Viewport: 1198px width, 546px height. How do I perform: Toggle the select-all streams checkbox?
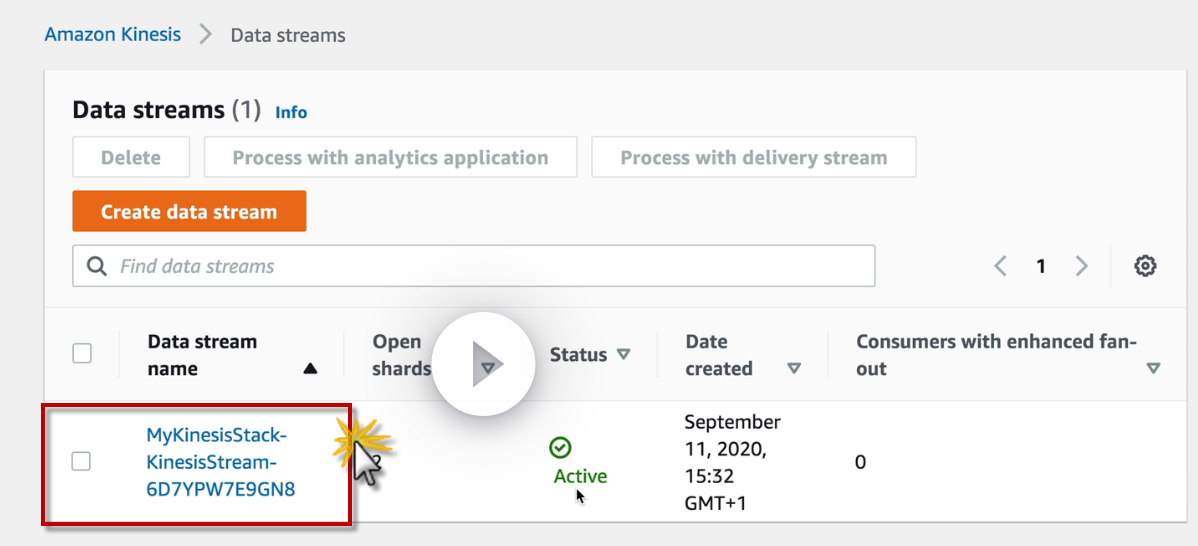click(x=82, y=353)
